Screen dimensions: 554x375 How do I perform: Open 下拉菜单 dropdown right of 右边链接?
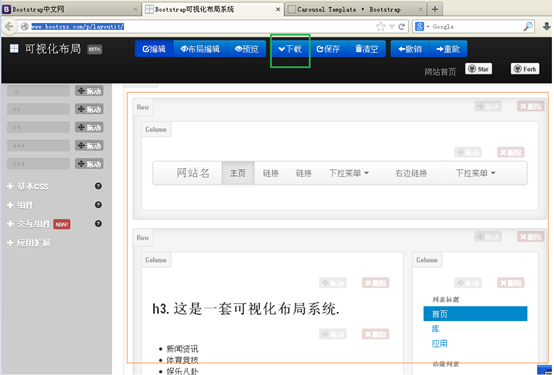pos(476,173)
